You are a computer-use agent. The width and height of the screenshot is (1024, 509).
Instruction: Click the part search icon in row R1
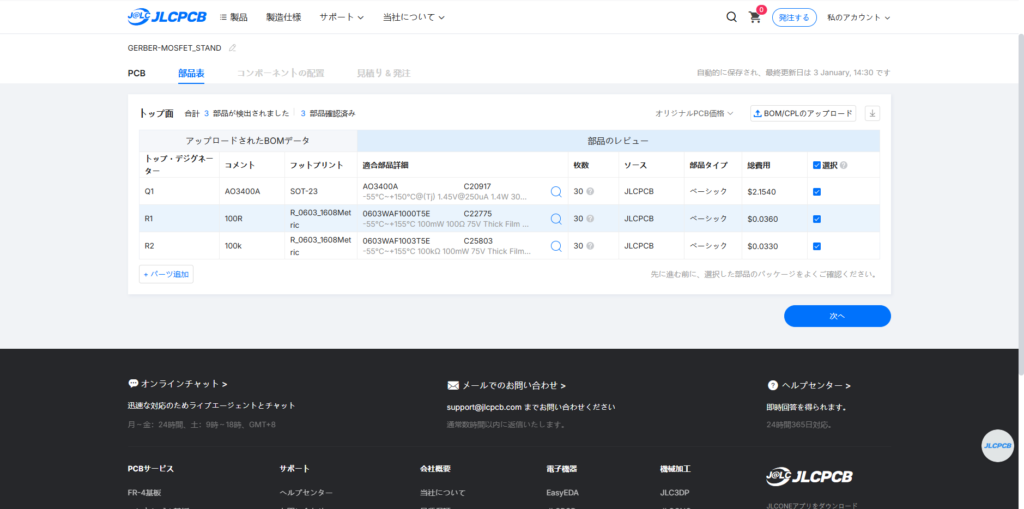point(556,219)
